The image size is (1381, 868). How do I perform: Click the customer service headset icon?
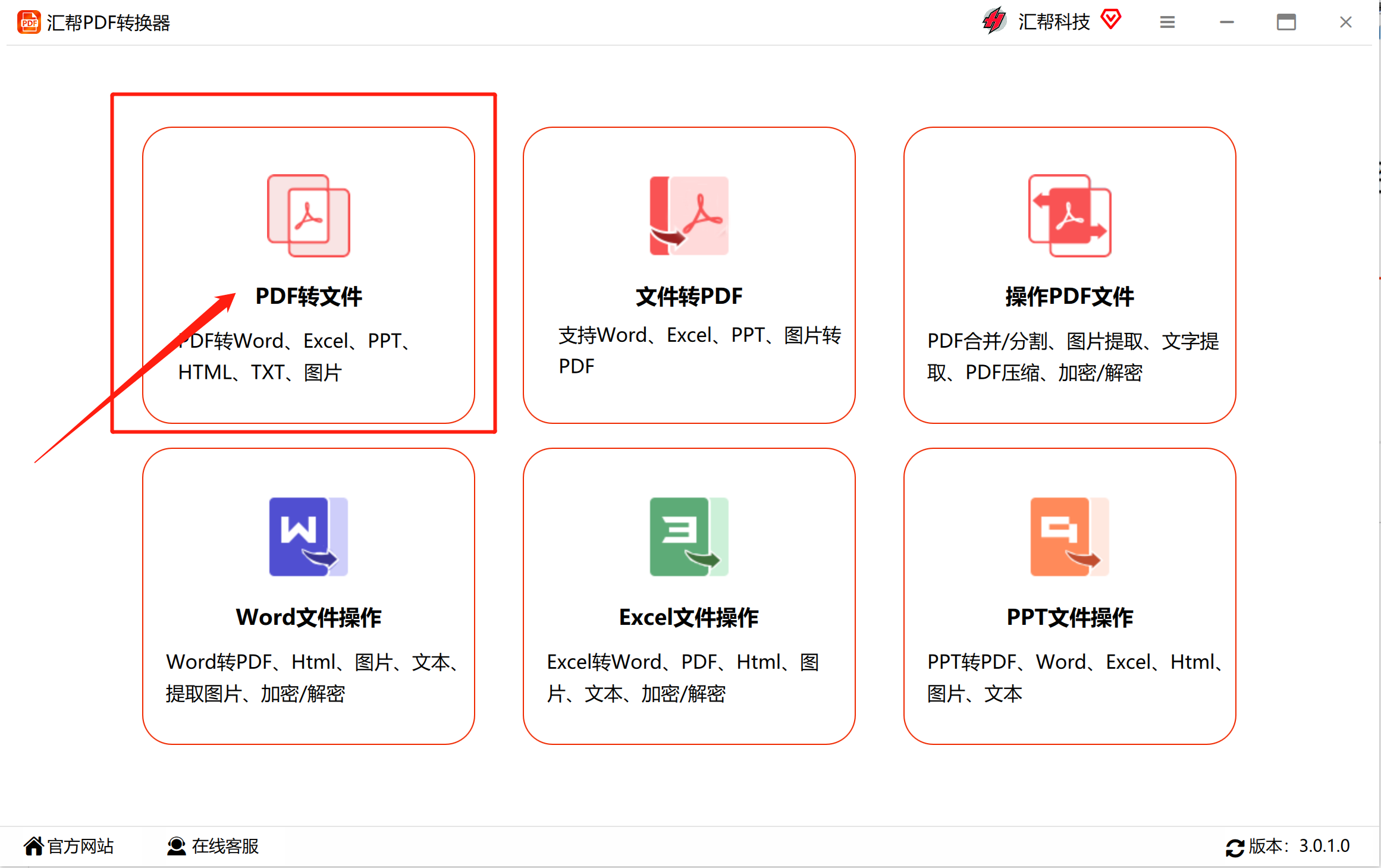point(176,846)
